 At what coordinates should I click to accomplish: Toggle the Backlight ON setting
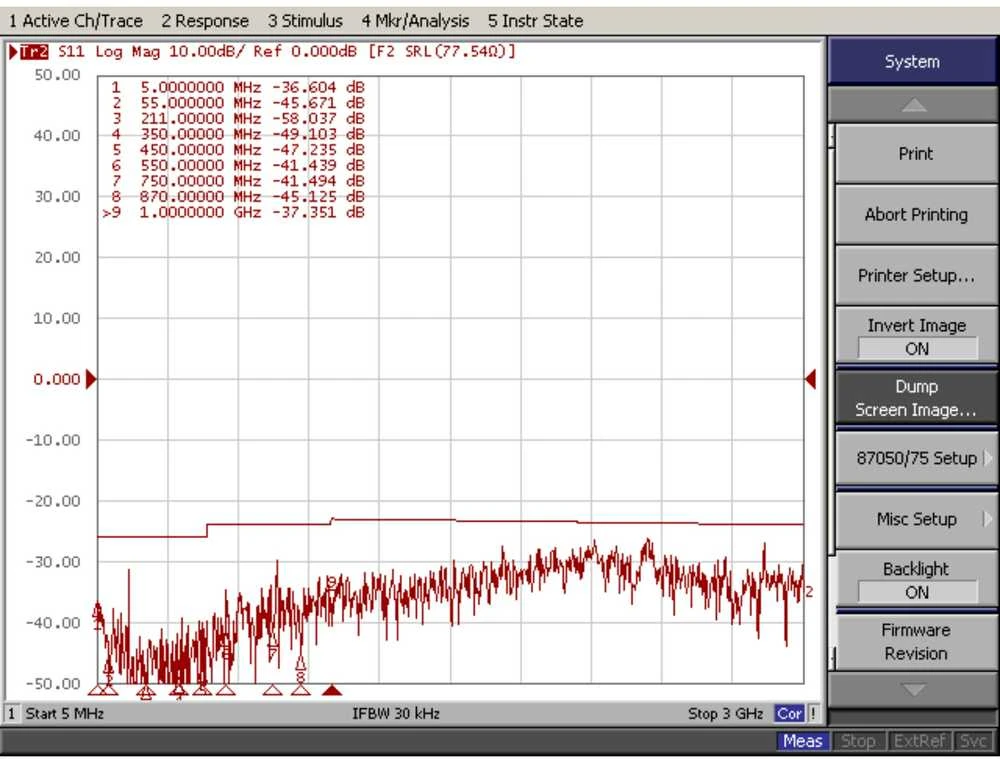916,580
